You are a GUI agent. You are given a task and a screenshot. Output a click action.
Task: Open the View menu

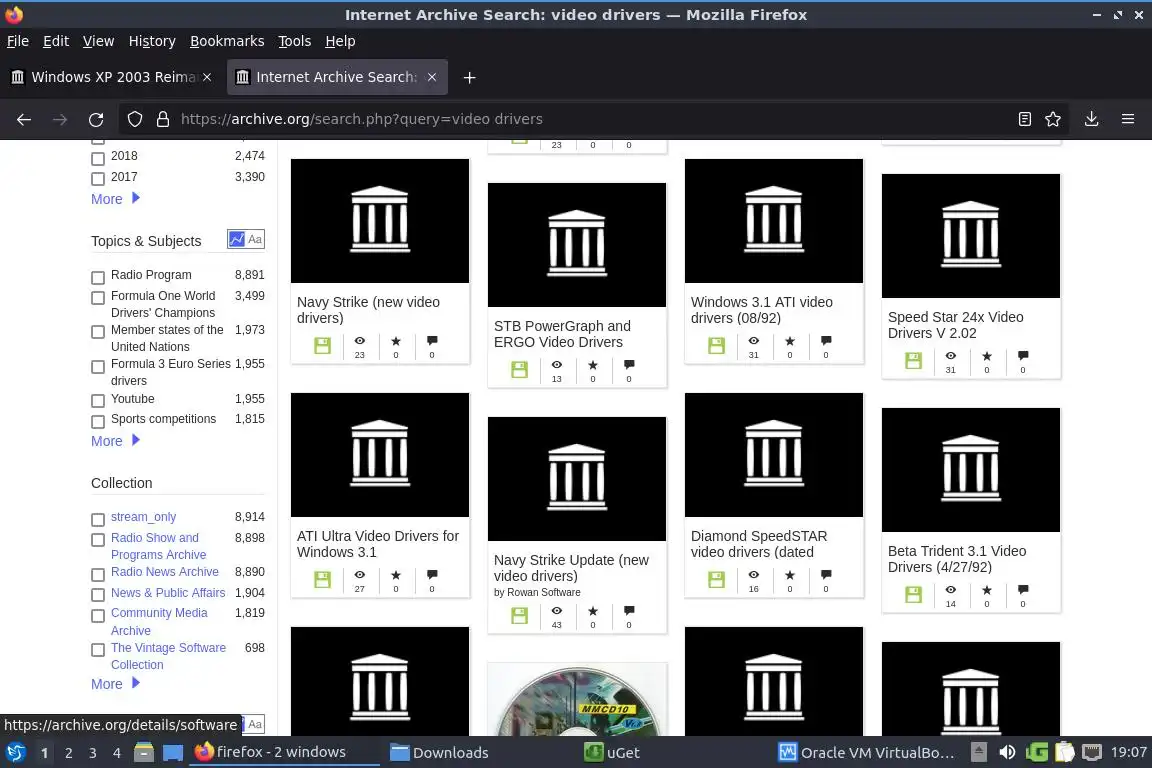pos(98,41)
